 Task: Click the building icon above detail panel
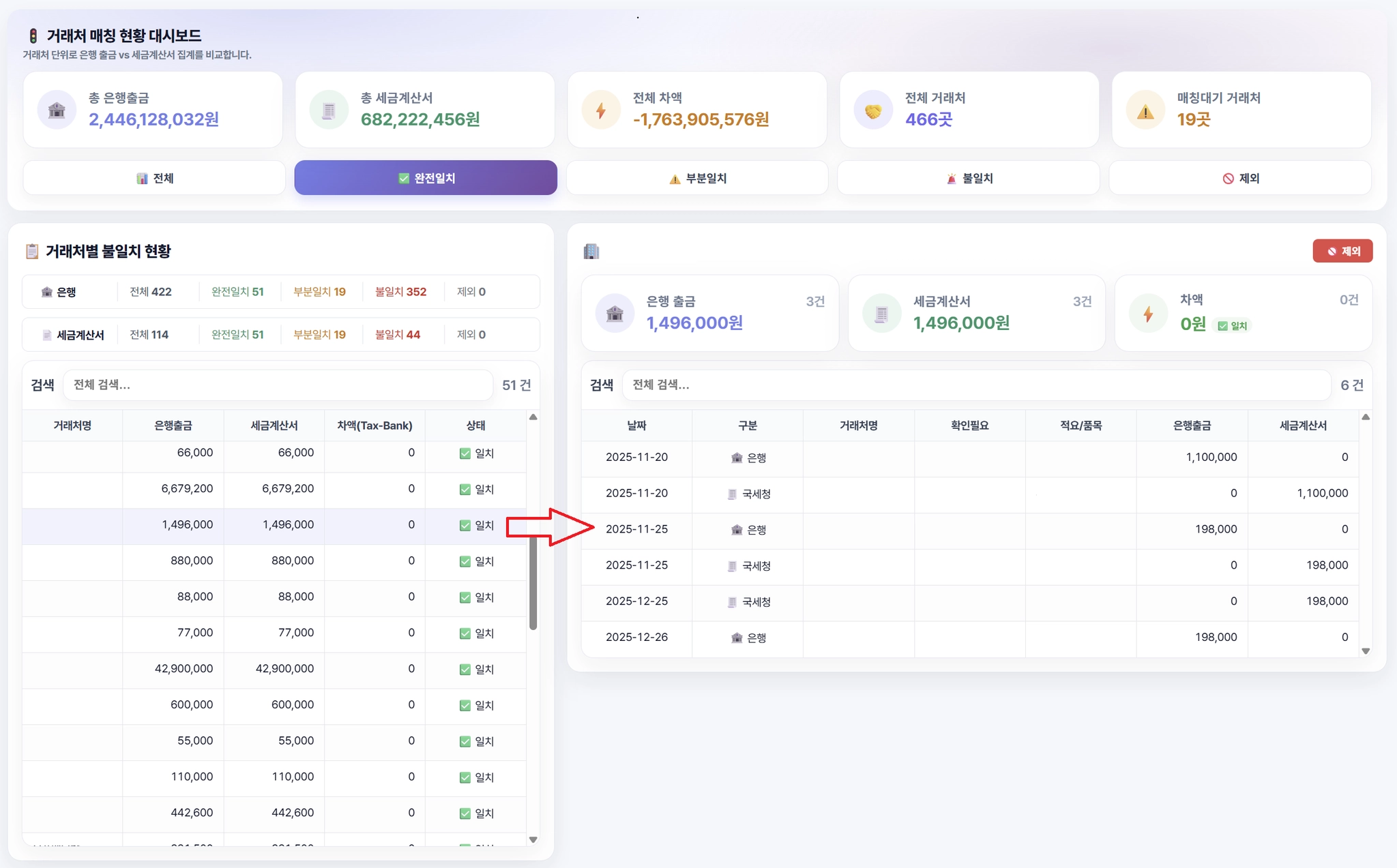591,252
